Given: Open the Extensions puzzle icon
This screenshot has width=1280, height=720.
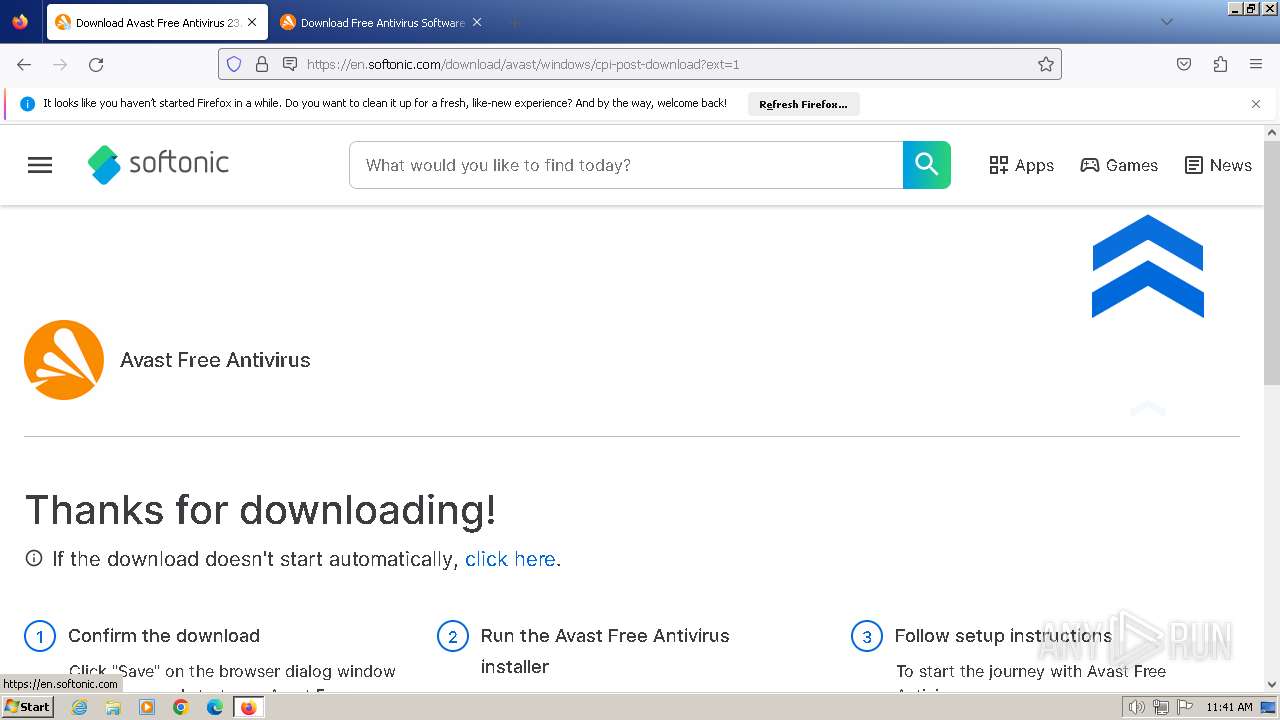Looking at the screenshot, I should tap(1220, 64).
